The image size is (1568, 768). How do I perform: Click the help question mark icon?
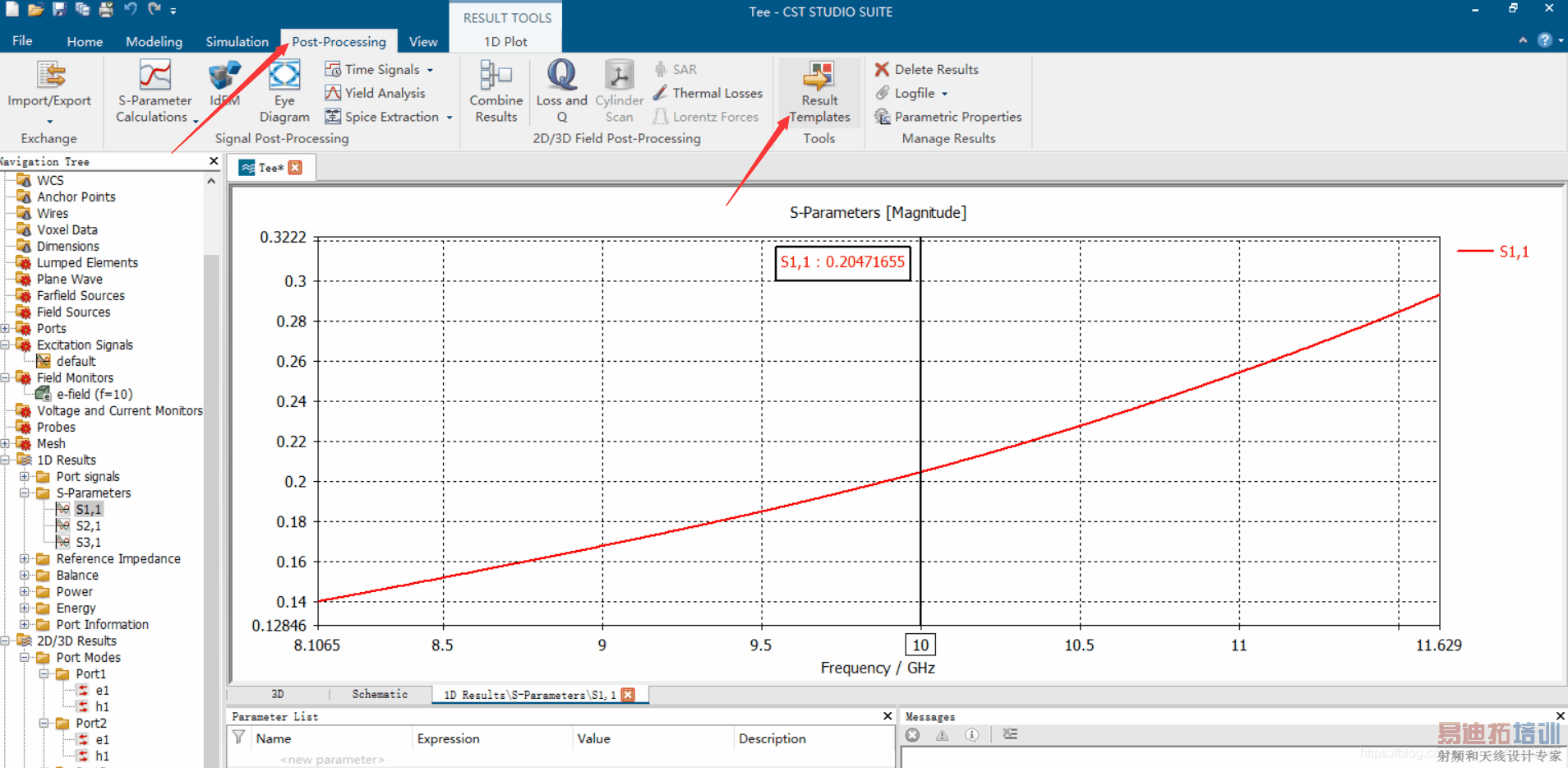tap(1545, 40)
